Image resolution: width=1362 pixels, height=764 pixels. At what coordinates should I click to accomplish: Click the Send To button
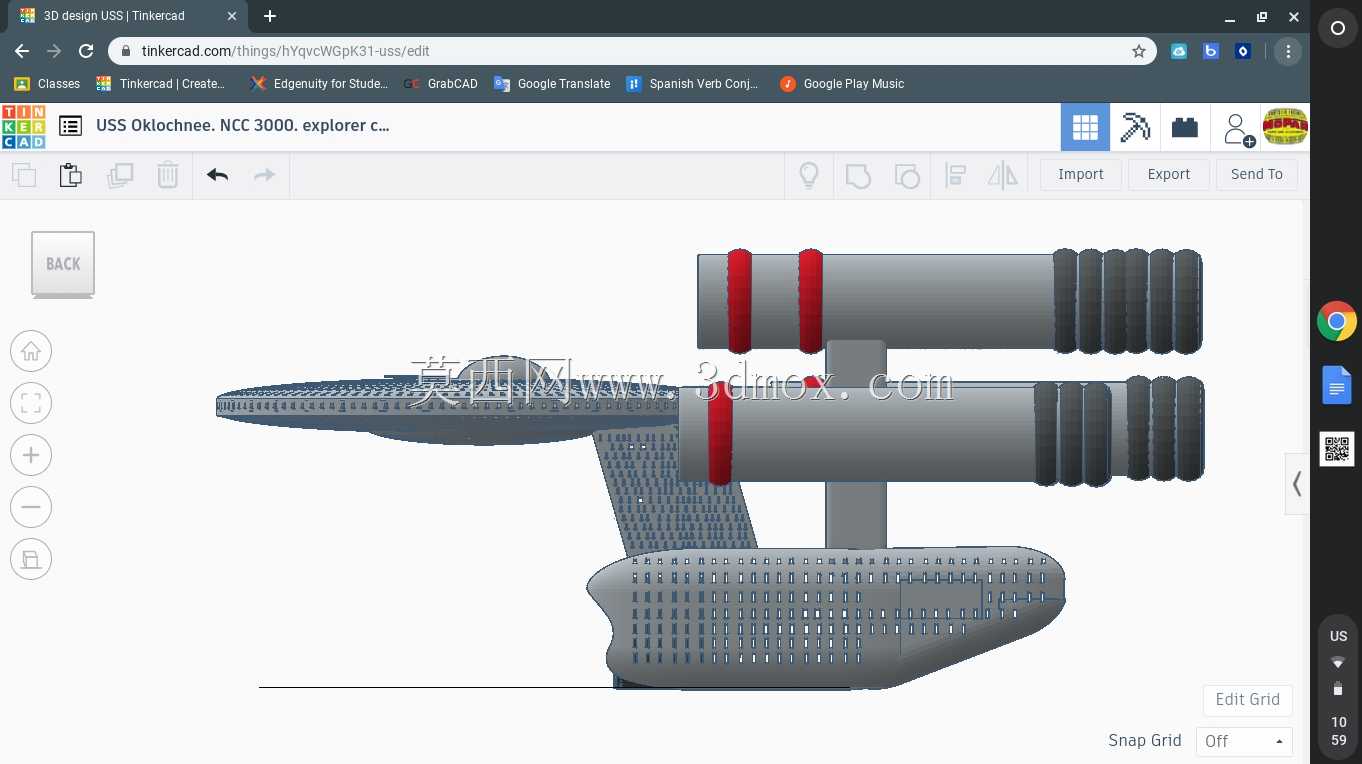(1256, 174)
